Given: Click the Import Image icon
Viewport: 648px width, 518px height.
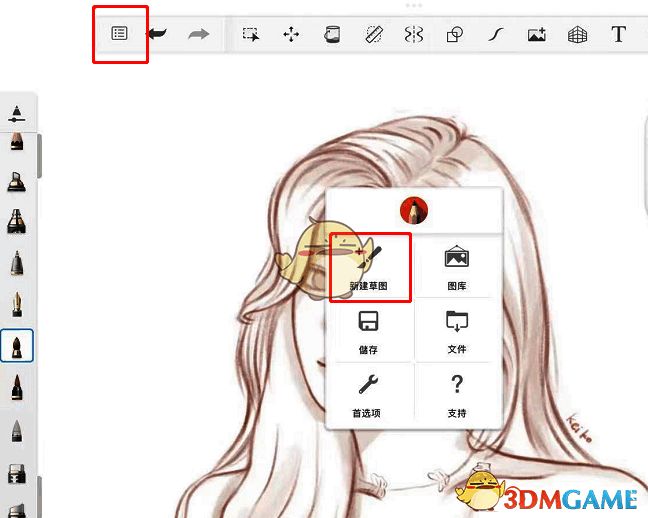Looking at the screenshot, I should click(536, 35).
